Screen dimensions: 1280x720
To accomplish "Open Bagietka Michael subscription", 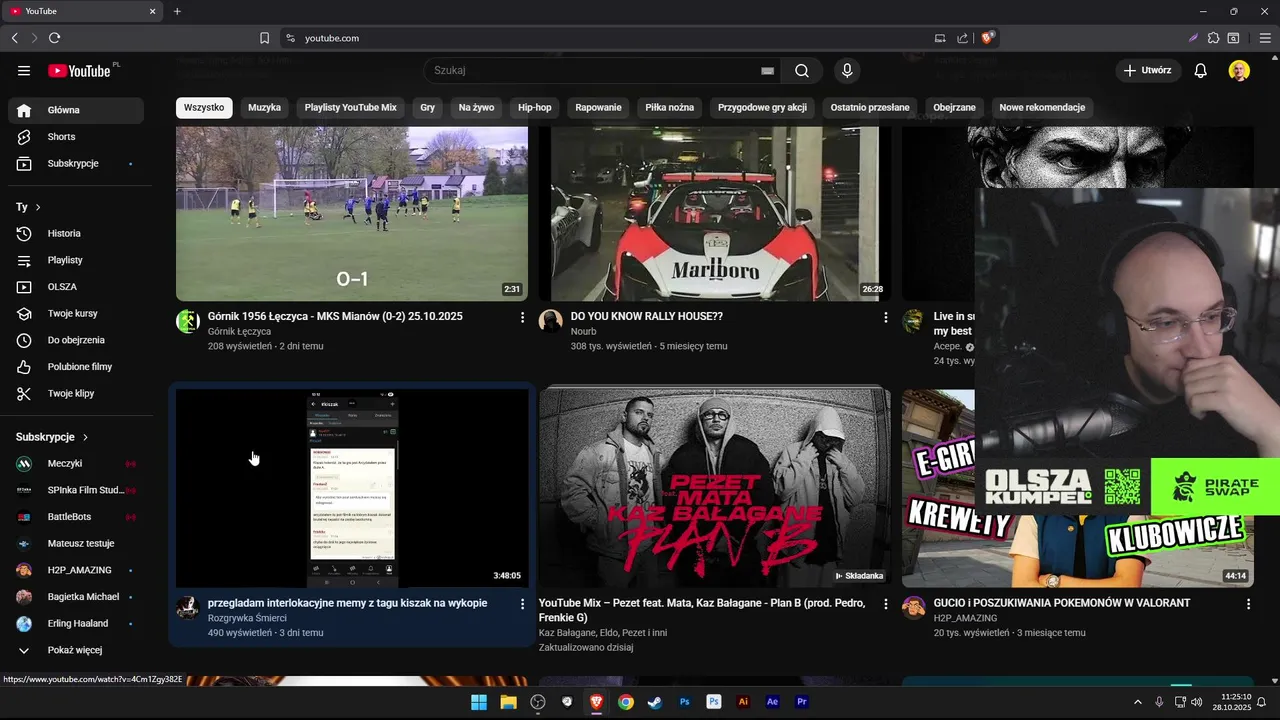I will click(76, 597).
